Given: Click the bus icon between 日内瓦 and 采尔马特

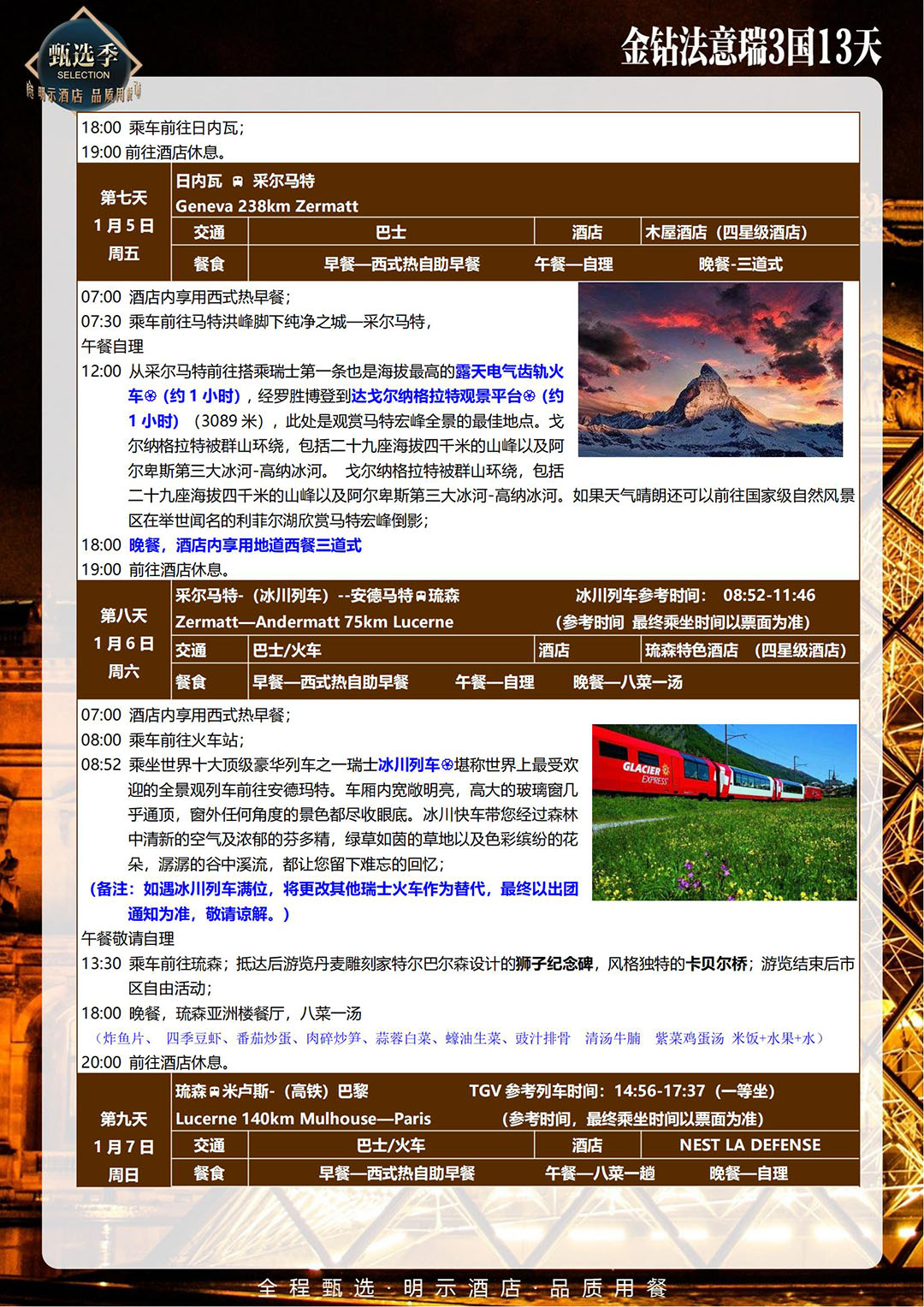Looking at the screenshot, I should coord(237,181).
